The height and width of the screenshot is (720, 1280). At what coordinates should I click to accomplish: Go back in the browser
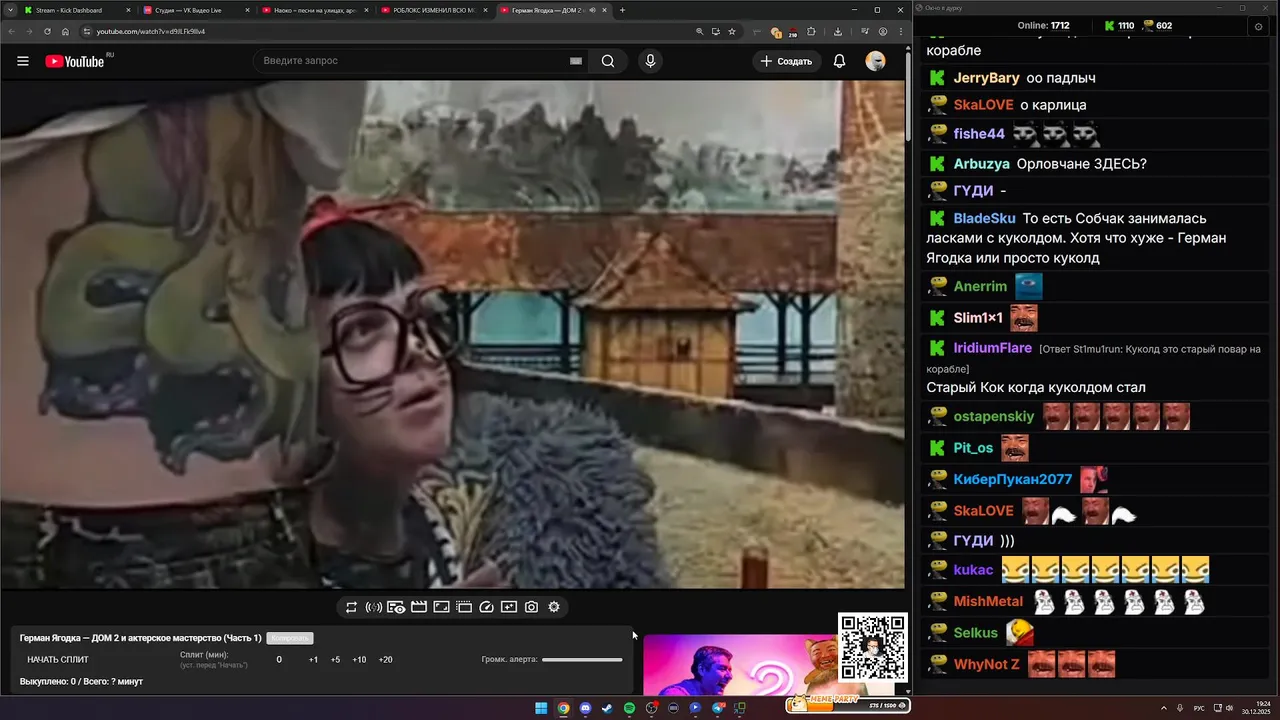pyautogui.click(x=11, y=31)
